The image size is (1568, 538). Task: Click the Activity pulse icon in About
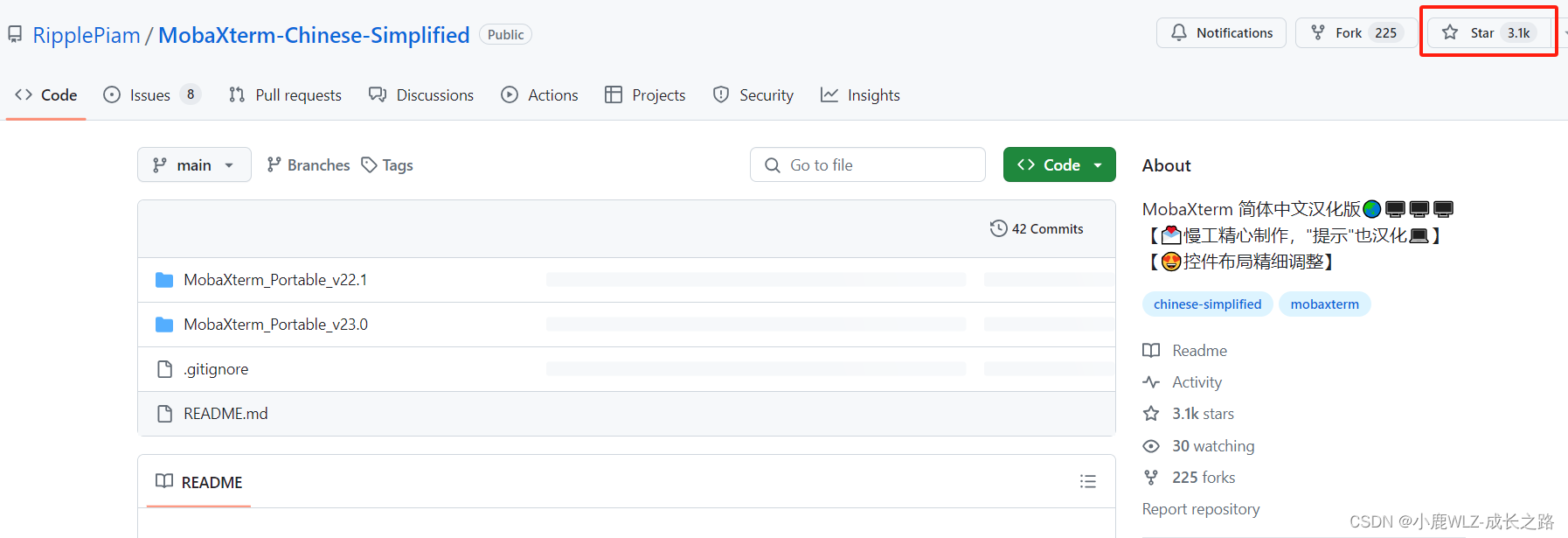tap(1151, 382)
